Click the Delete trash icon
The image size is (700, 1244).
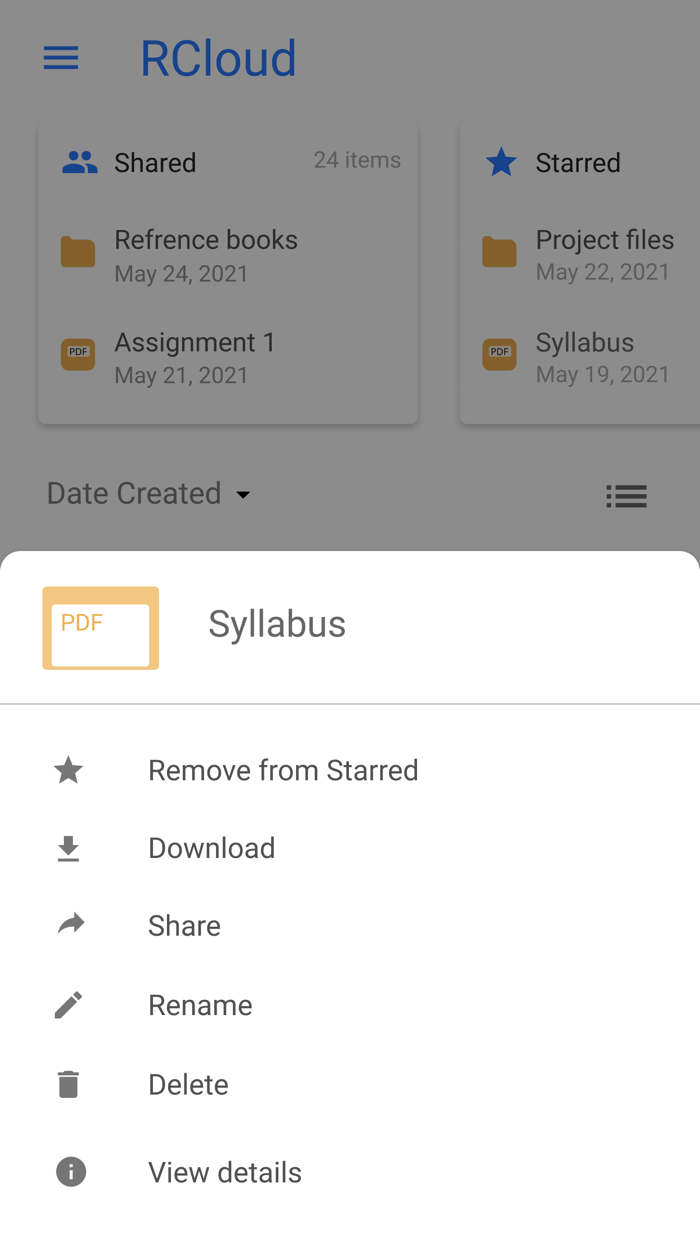coord(68,1083)
